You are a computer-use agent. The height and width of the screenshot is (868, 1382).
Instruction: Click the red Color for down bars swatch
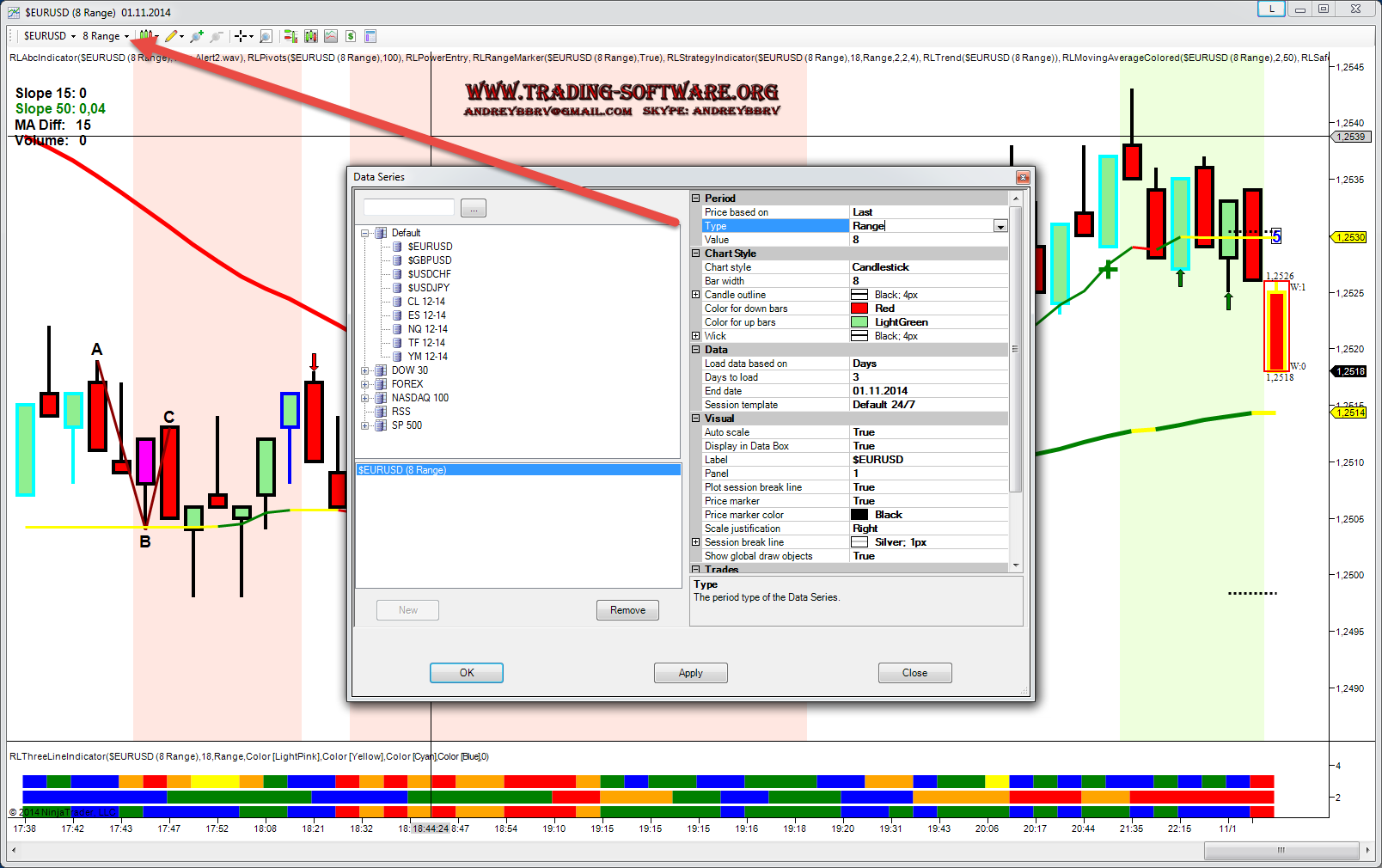pos(859,309)
